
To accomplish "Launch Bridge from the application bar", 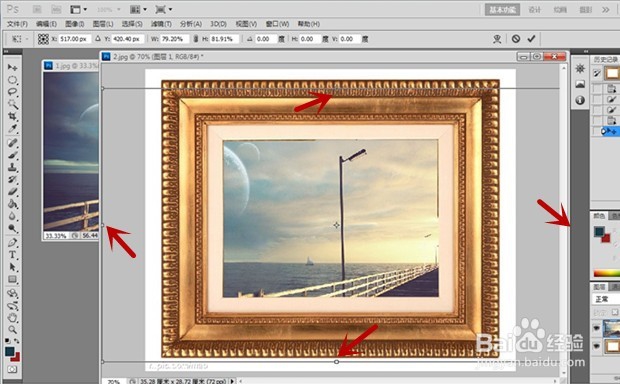I will (x=37, y=9).
